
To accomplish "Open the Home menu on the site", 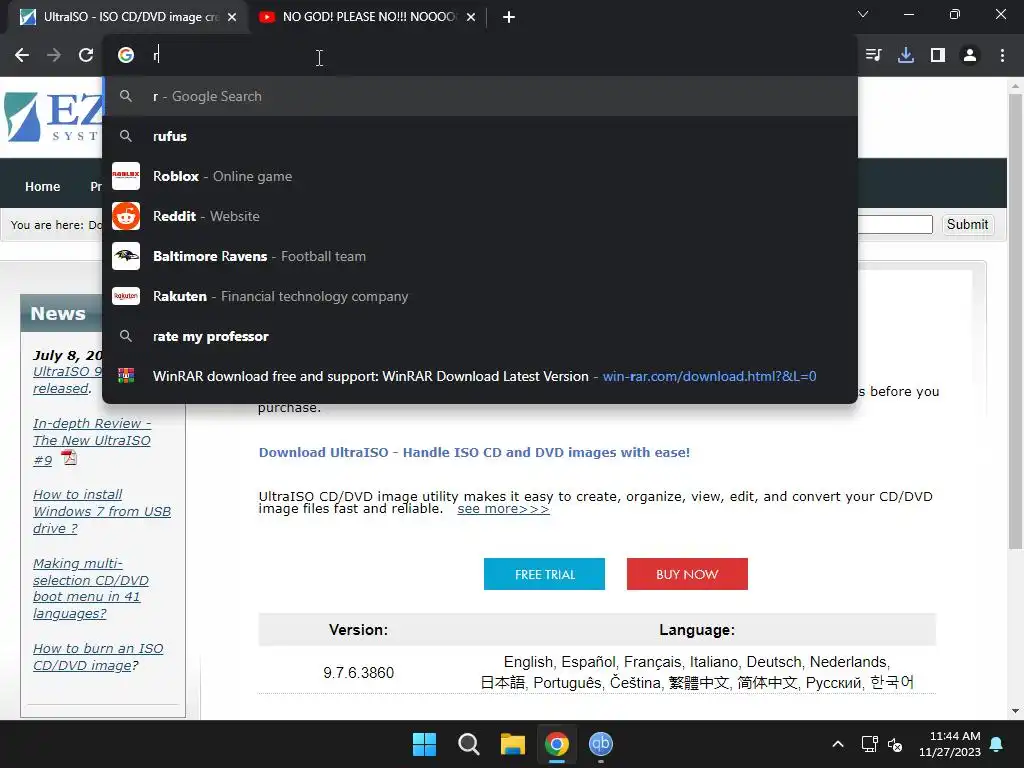I will point(42,187).
